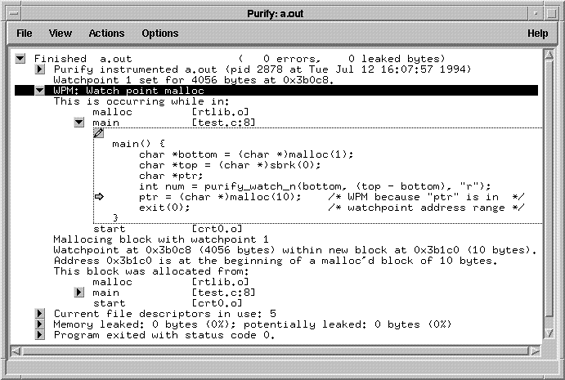
Task: Select 'This is occurring while in:' line
Action: (141, 101)
